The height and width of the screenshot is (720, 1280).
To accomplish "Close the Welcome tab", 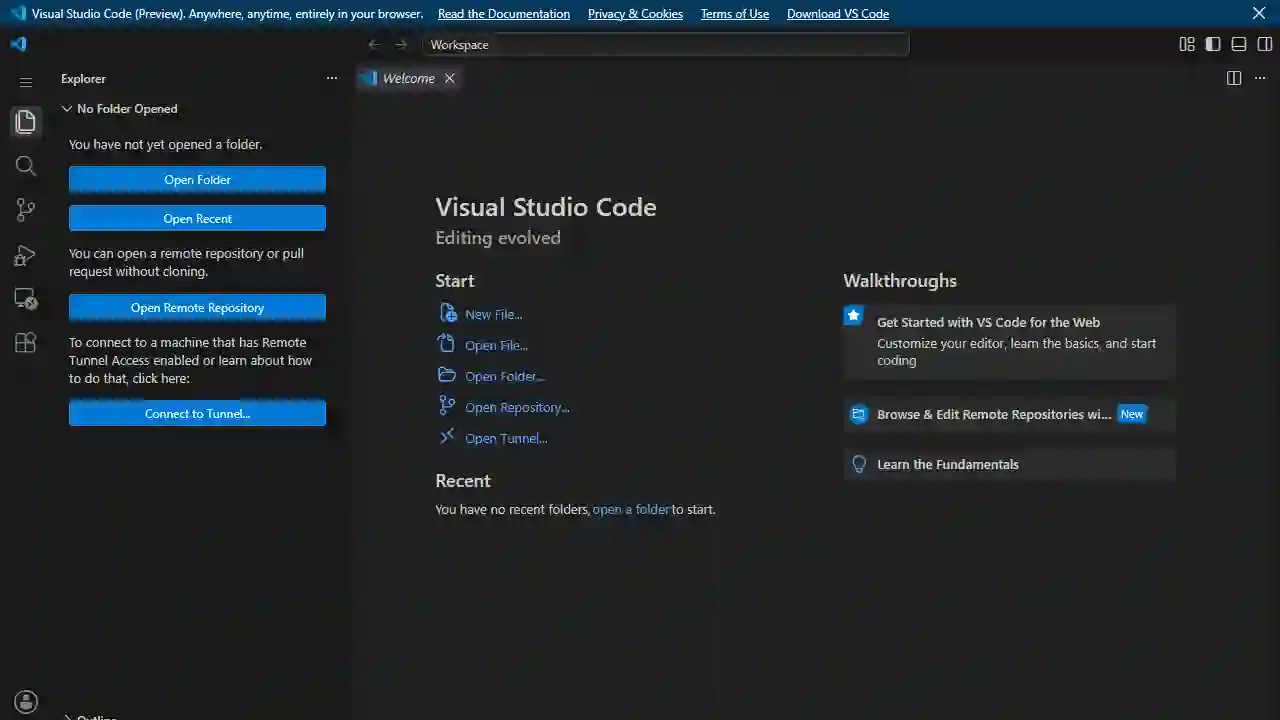I will coord(449,78).
